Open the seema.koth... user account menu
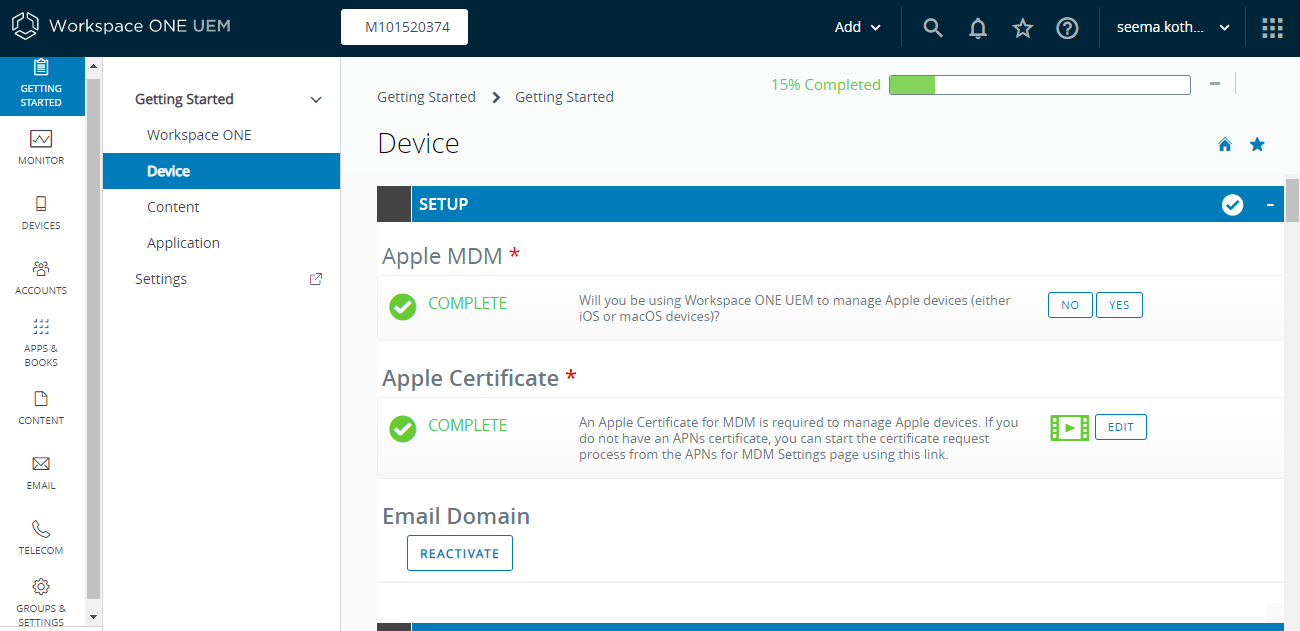 pos(1173,28)
